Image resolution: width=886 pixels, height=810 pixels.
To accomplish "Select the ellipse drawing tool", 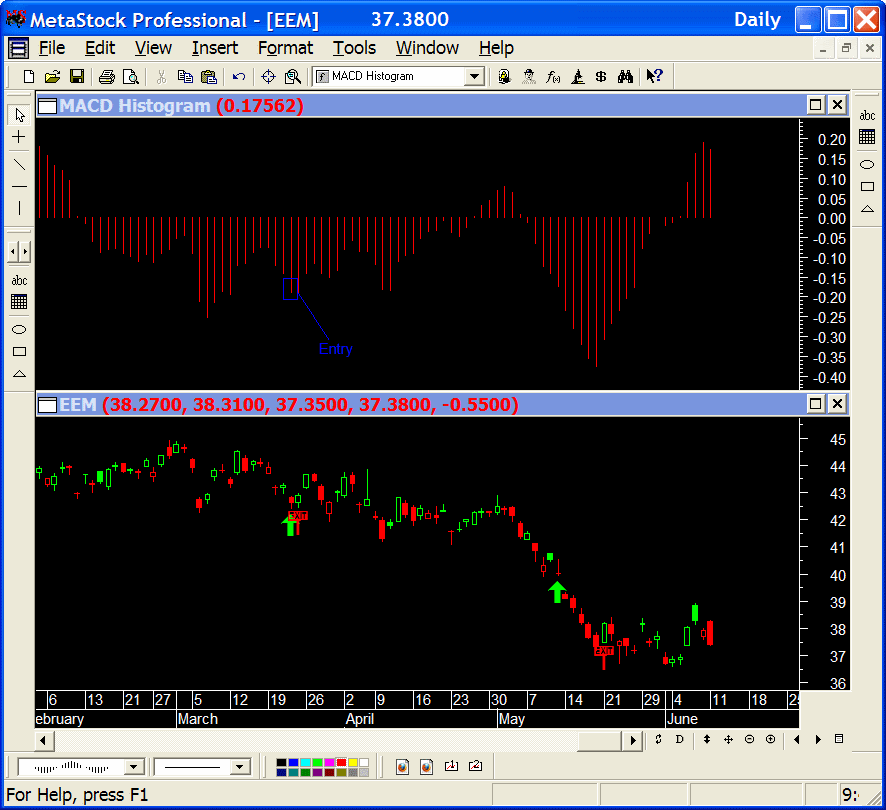I will click(x=18, y=329).
